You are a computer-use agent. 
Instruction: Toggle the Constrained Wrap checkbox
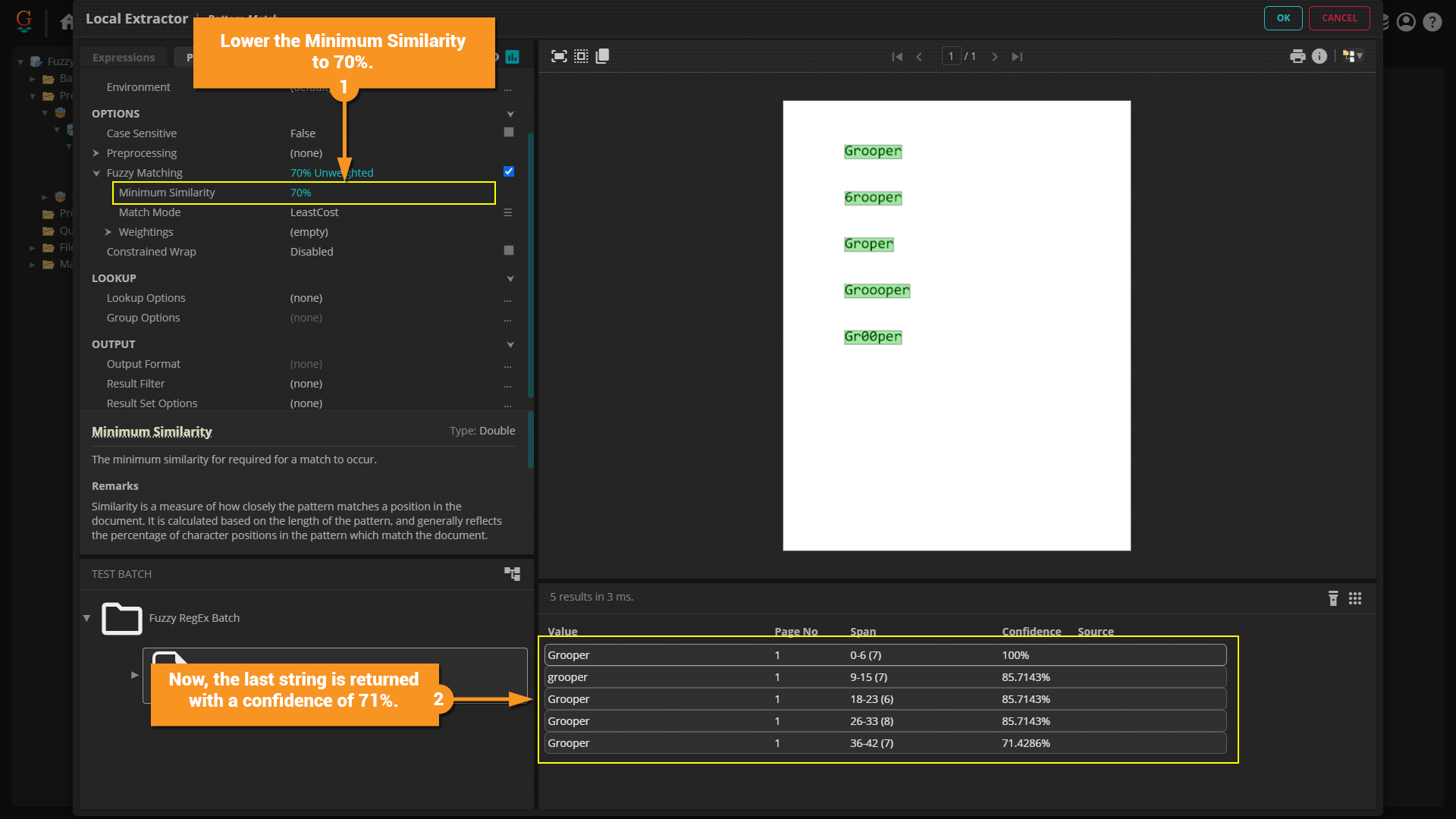[x=509, y=251]
